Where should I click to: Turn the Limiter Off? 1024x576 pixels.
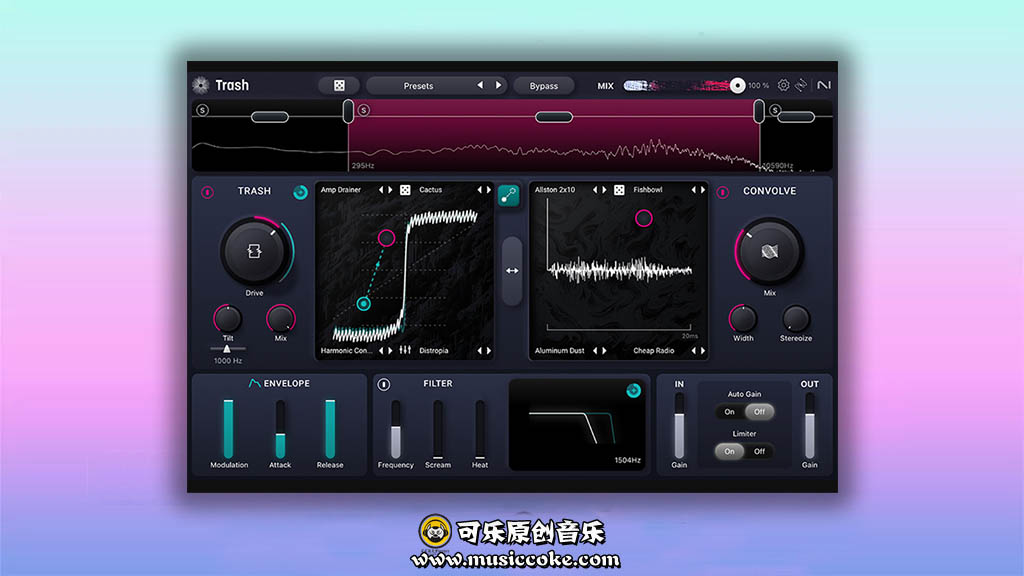(759, 451)
